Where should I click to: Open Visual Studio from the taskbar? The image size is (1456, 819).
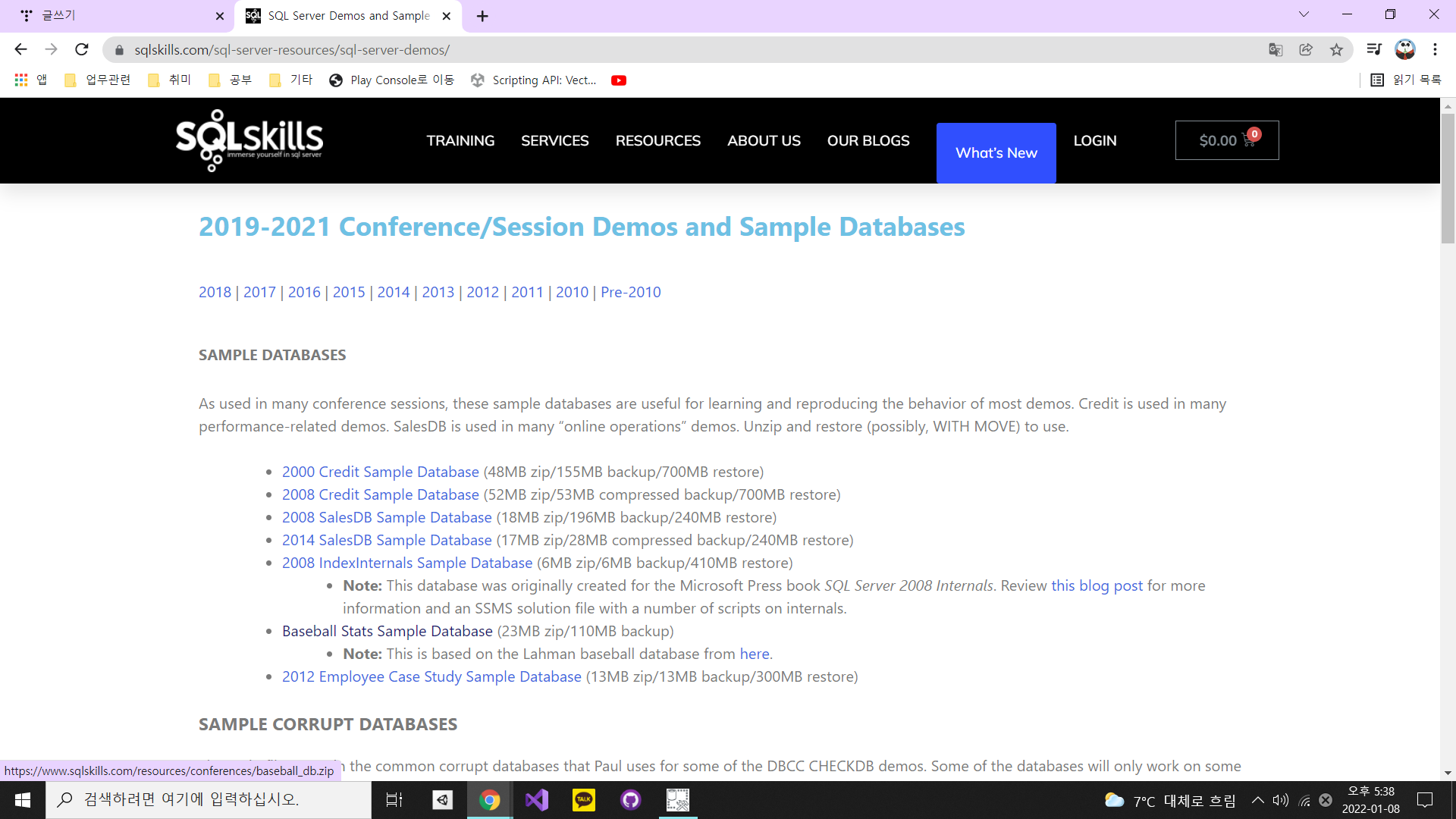tap(536, 799)
